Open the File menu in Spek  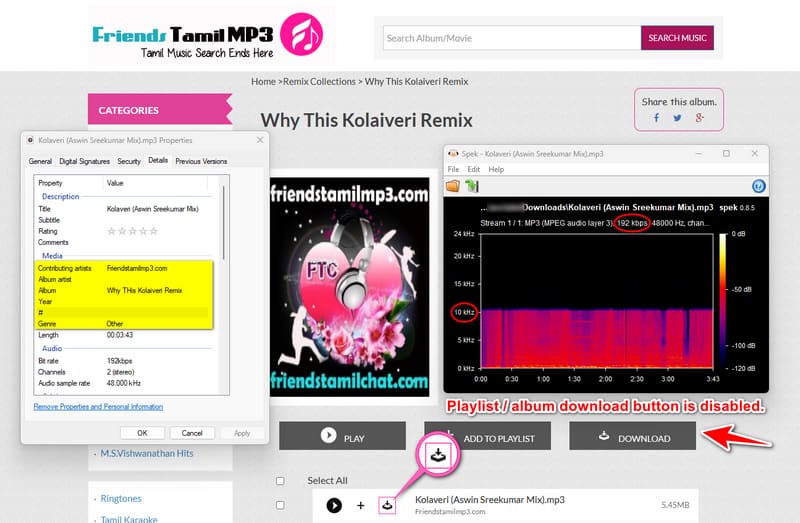[453, 169]
